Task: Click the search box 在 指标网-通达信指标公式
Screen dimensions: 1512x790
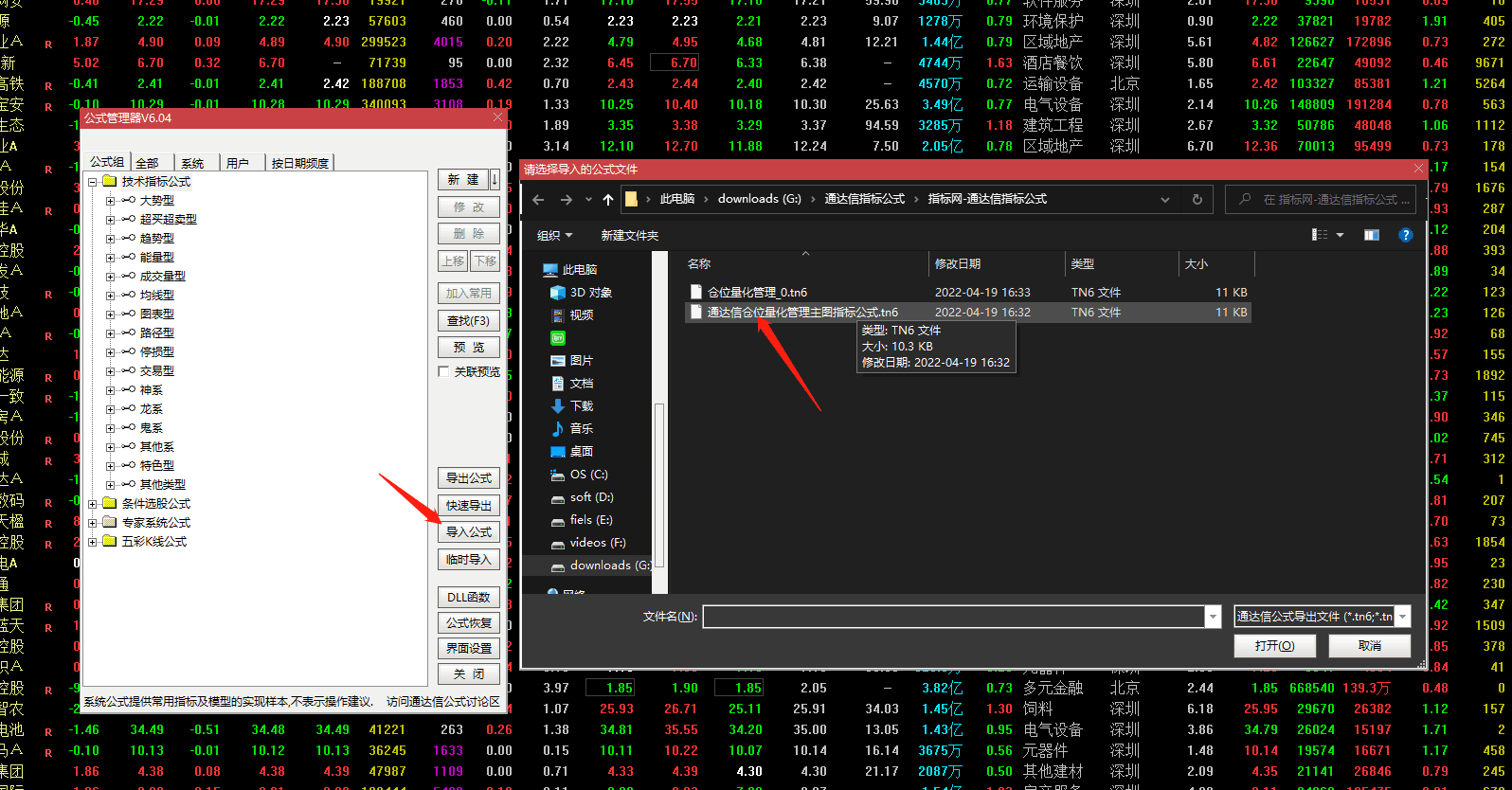Action: 1323,200
